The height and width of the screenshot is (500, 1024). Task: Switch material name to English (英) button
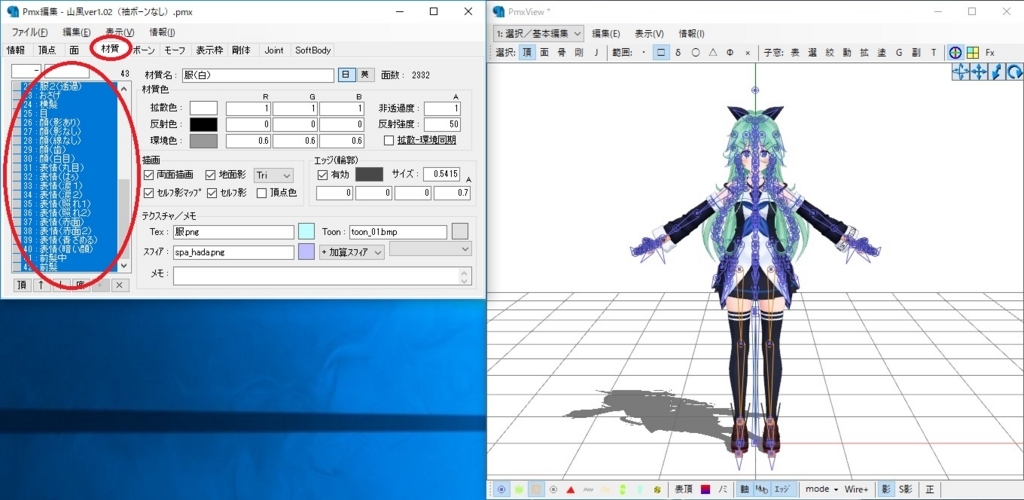pos(366,75)
